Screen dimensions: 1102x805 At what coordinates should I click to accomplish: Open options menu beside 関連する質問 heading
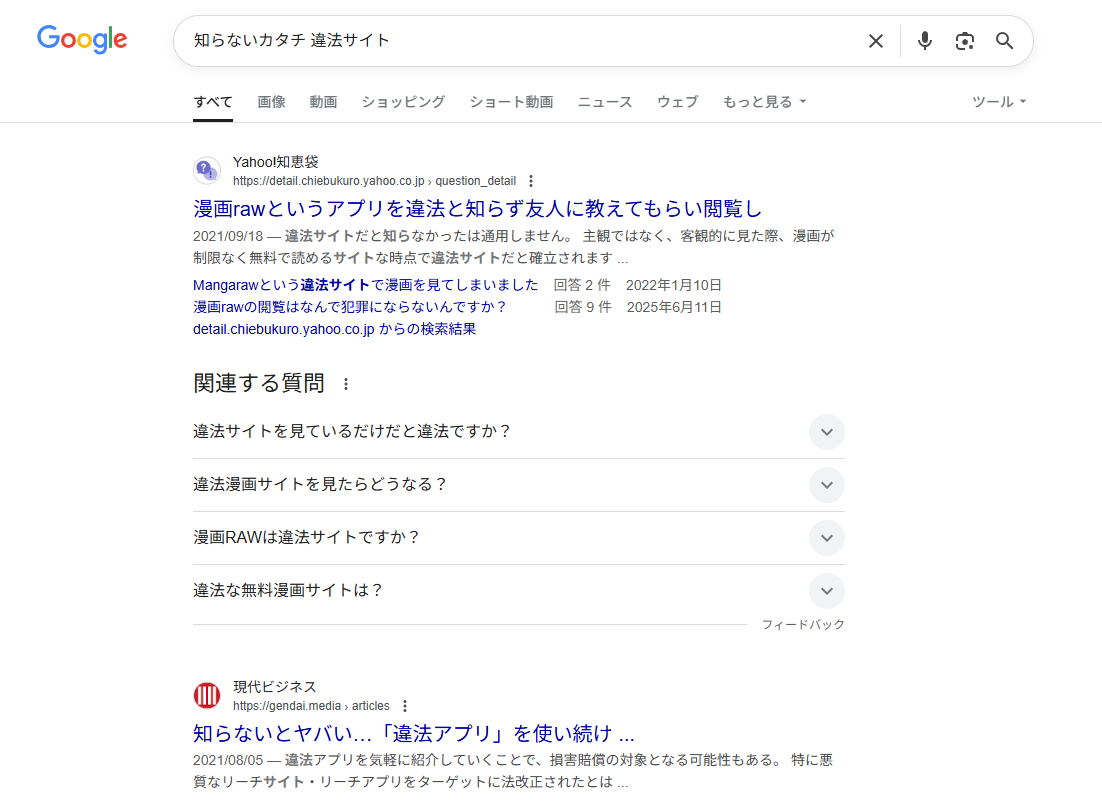coord(345,383)
